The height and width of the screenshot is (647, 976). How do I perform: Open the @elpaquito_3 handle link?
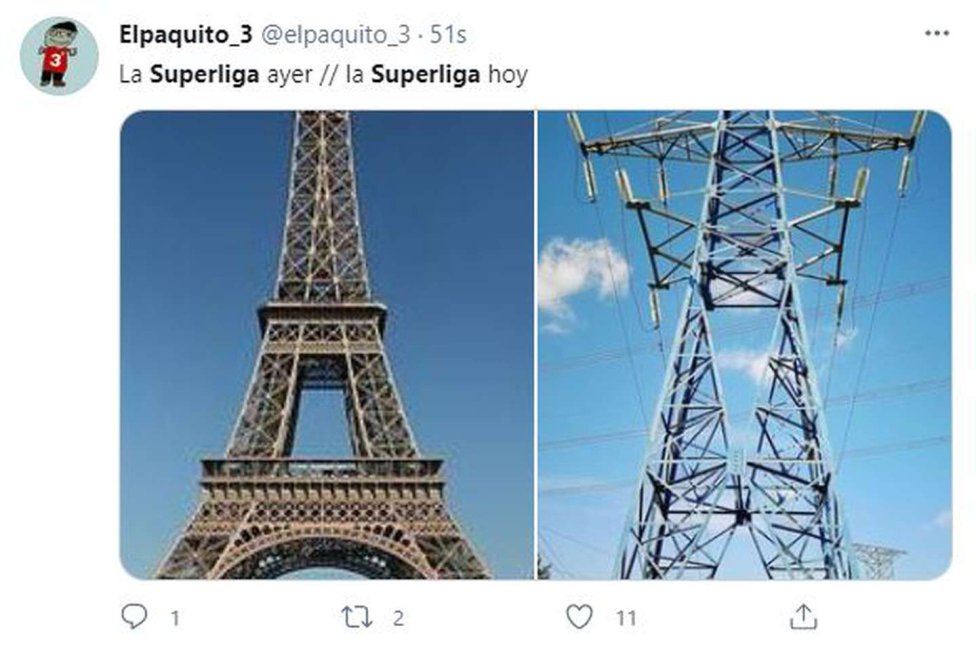click(x=335, y=35)
